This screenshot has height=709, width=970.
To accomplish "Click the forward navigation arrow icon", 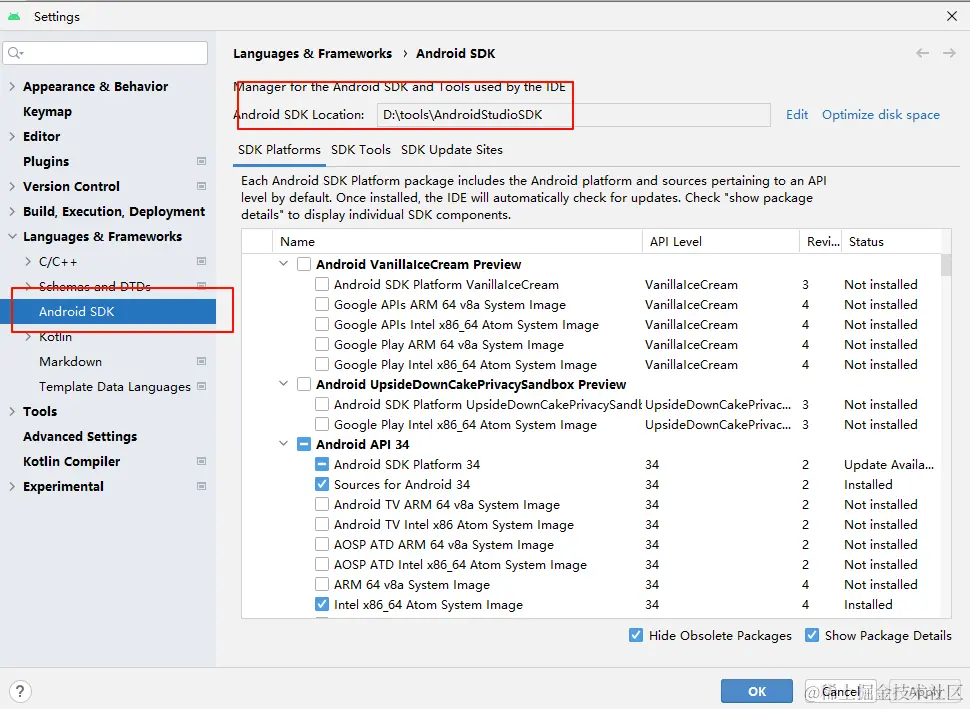I will coord(946,54).
